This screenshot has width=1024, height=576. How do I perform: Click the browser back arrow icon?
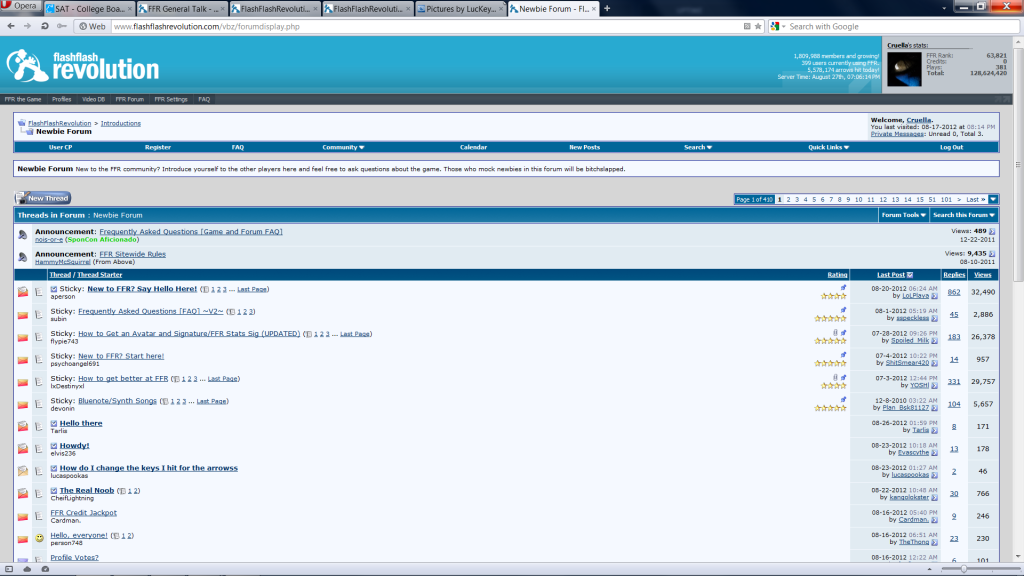11,26
